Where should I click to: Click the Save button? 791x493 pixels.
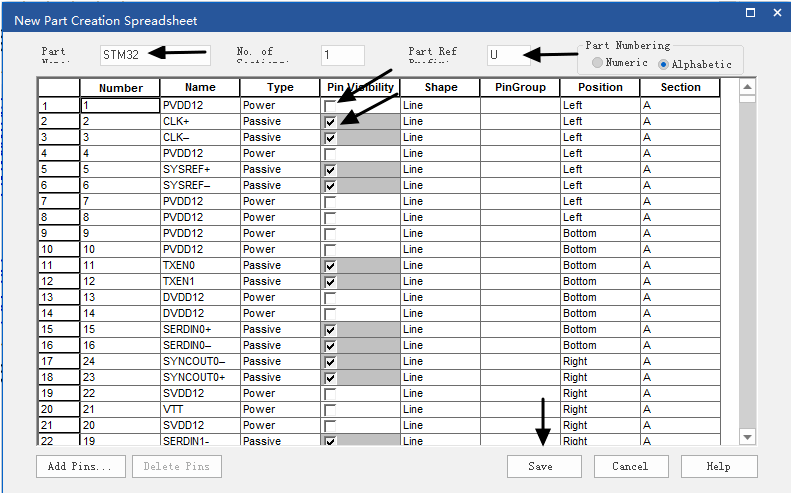click(x=540, y=466)
